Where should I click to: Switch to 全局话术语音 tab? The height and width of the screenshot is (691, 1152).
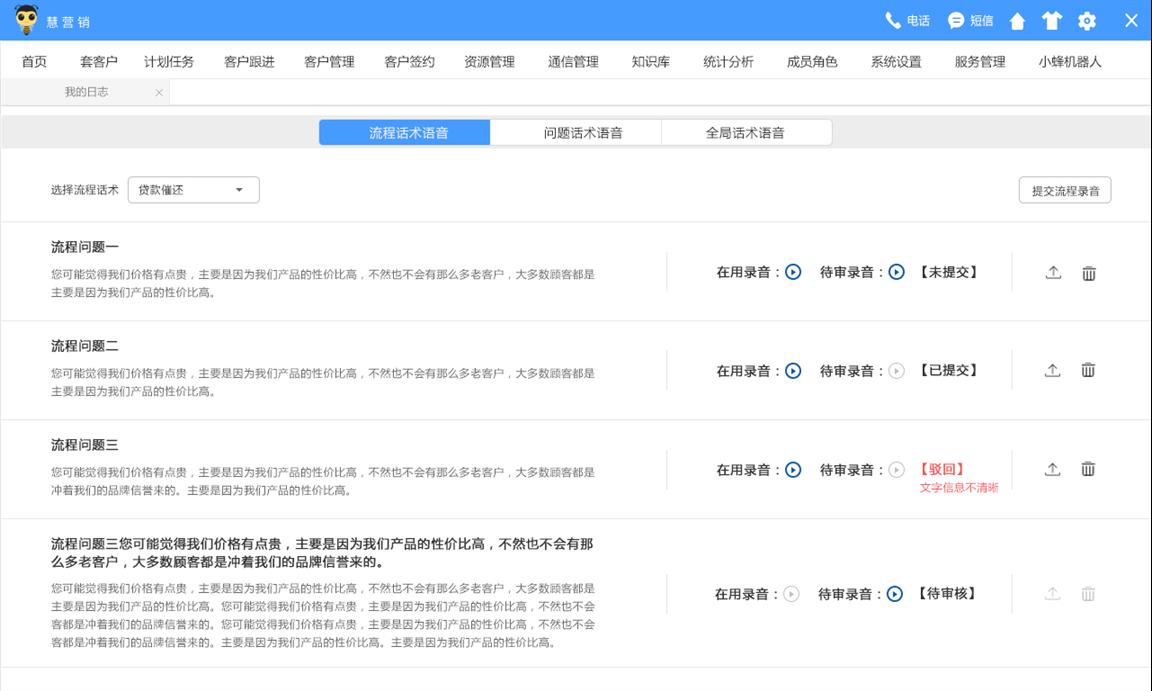click(x=746, y=133)
